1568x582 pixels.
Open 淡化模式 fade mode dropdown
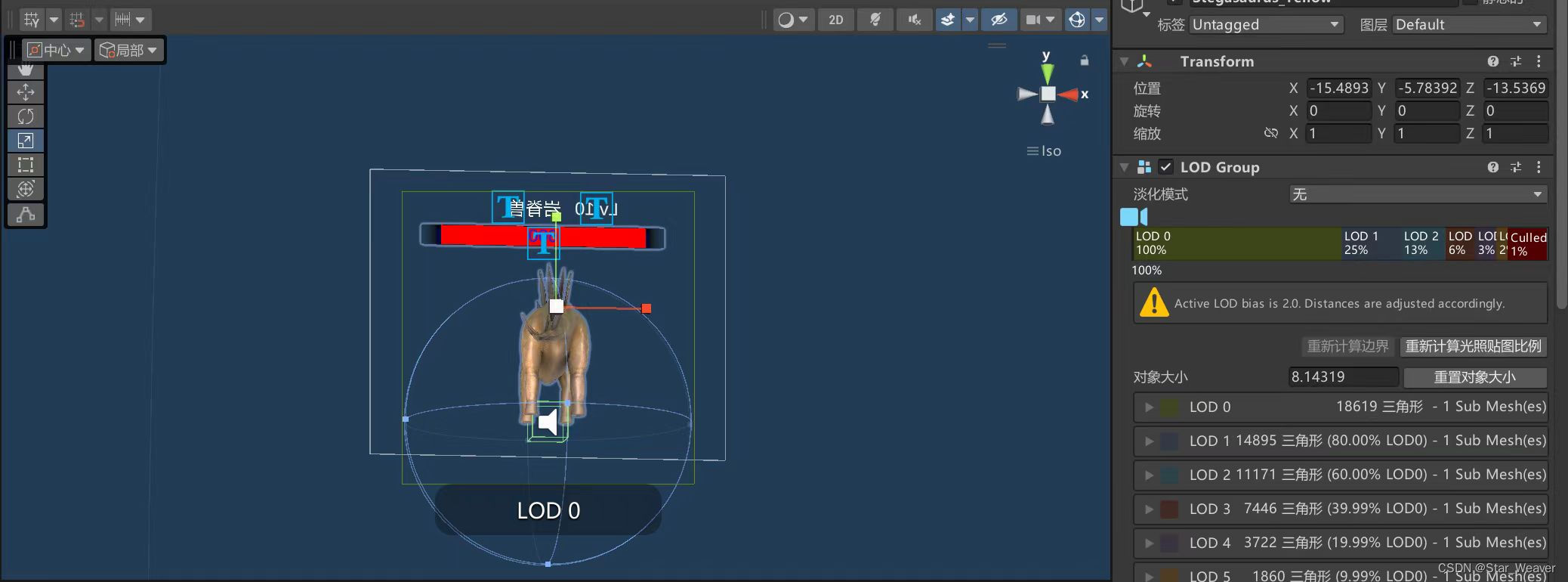1418,194
